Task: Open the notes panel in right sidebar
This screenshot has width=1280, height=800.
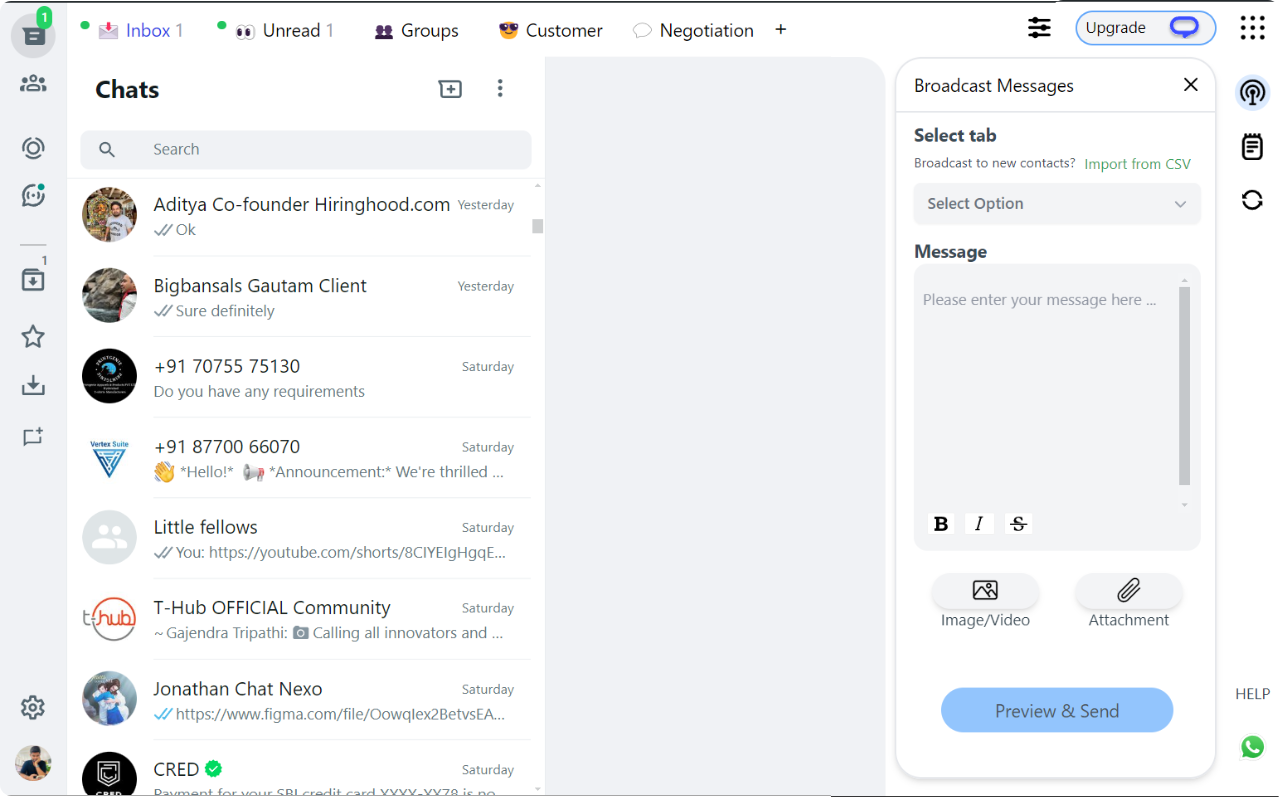Action: (1252, 146)
